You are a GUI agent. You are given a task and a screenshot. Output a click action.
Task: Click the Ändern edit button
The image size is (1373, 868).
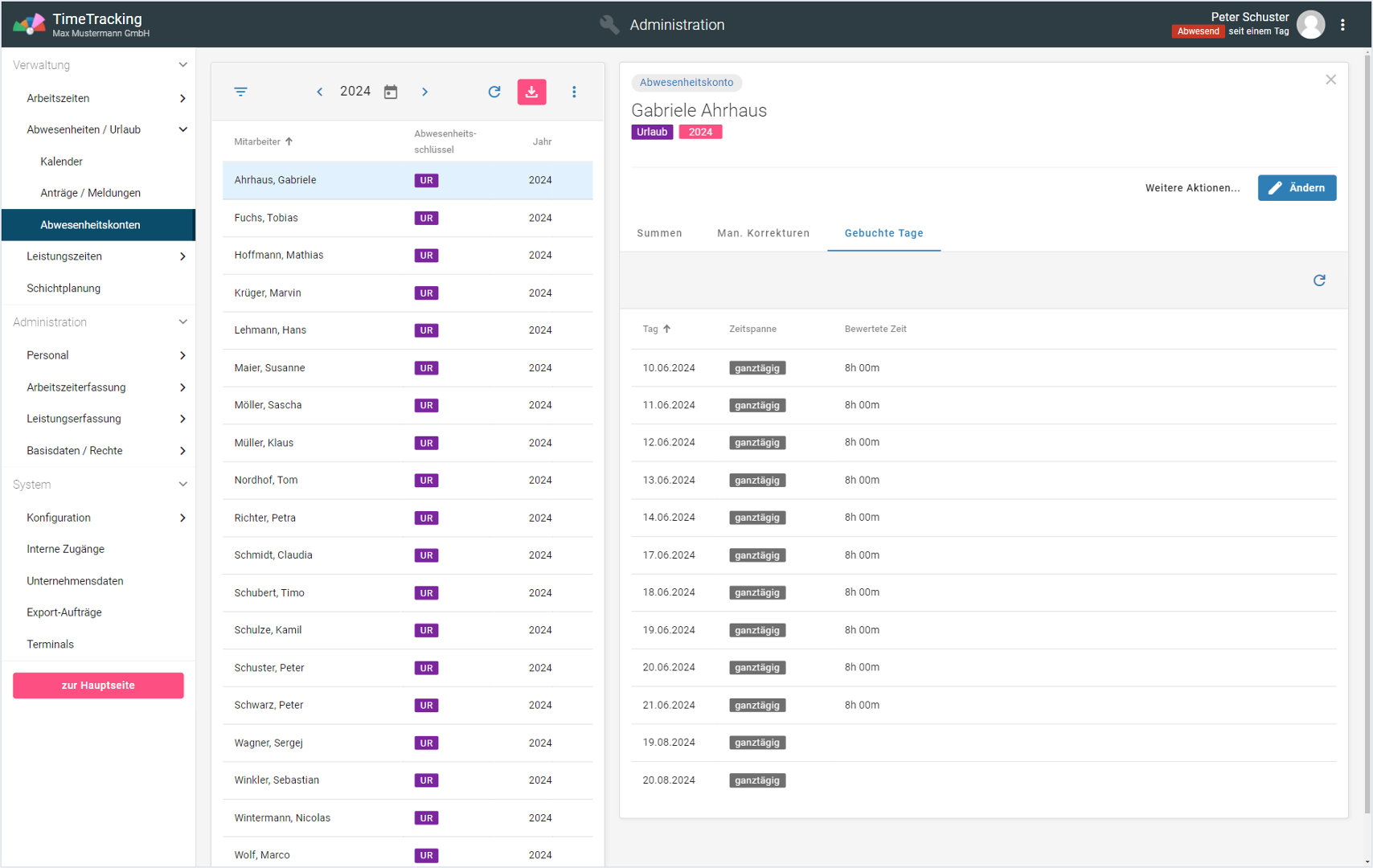(x=1297, y=188)
